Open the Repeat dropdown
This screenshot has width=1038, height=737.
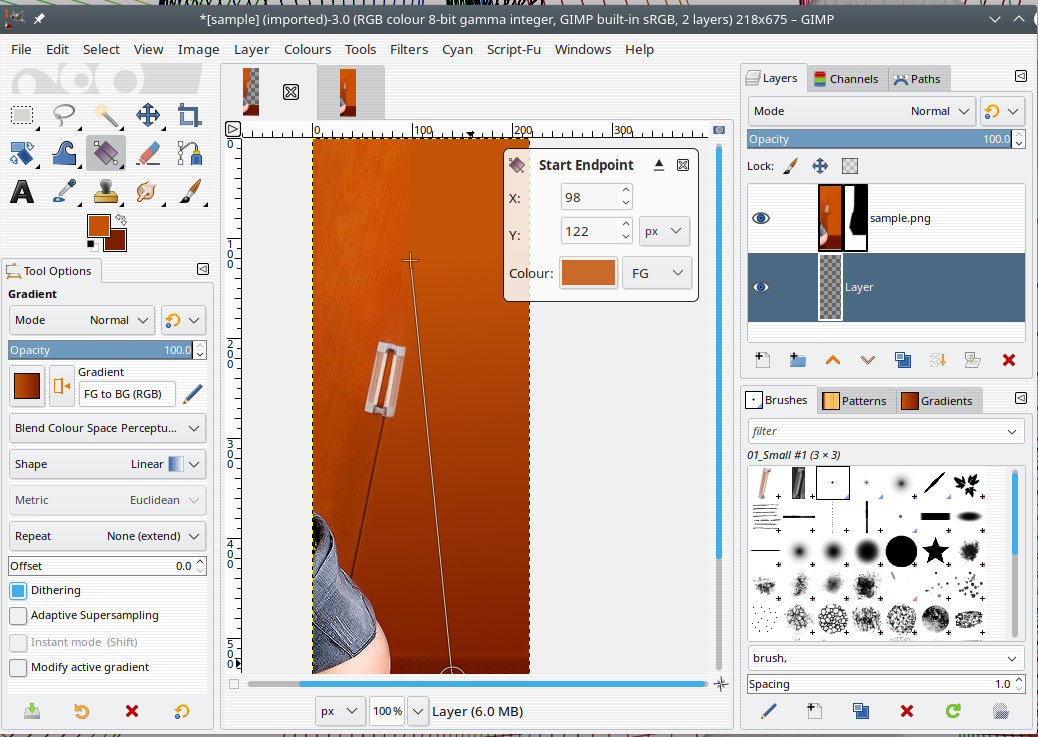pyautogui.click(x=107, y=536)
